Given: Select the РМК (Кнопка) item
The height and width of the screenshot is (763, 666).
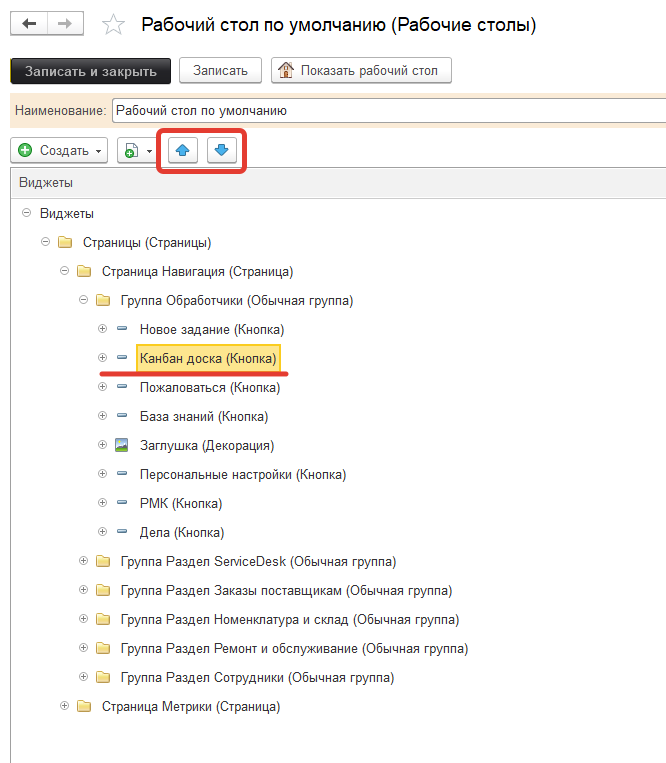Looking at the screenshot, I should pyautogui.click(x=180, y=503).
